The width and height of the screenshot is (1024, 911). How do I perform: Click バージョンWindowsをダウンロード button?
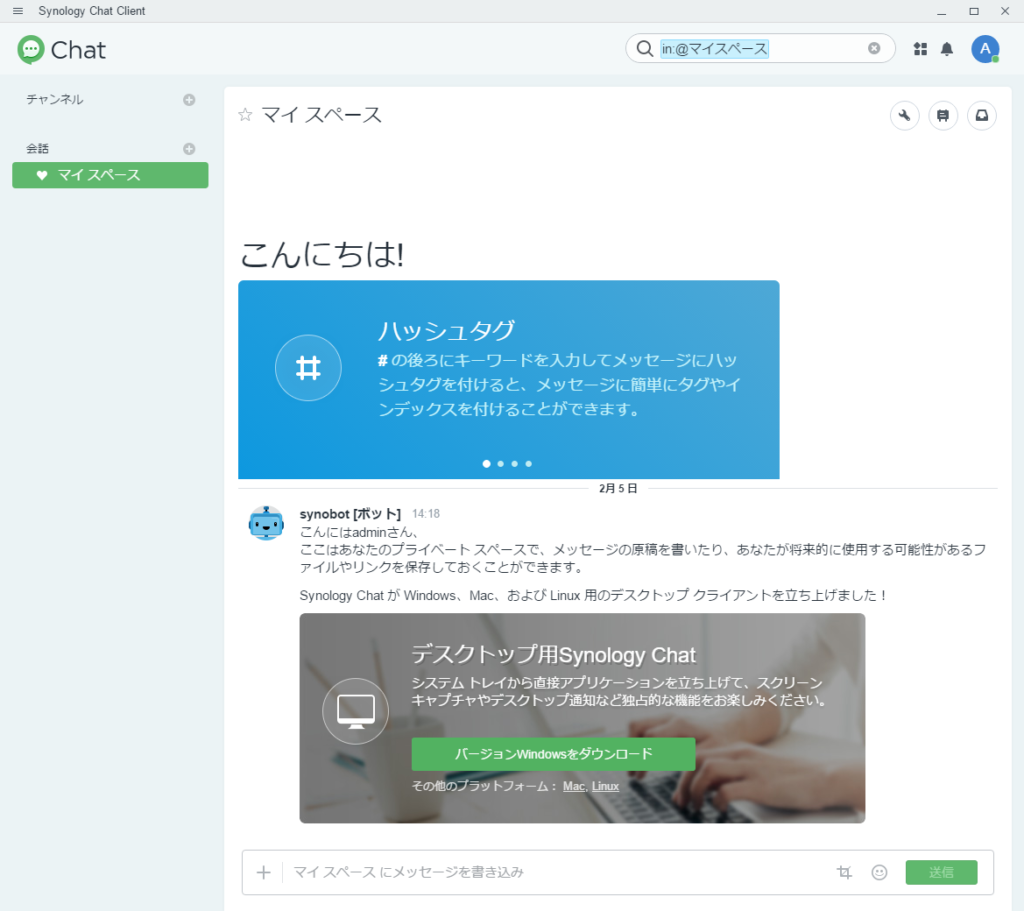[553, 754]
